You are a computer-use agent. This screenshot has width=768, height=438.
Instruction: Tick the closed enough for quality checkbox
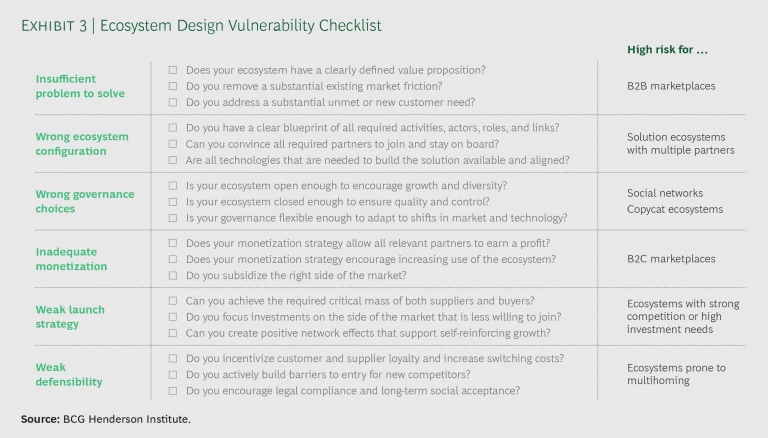[173, 202]
